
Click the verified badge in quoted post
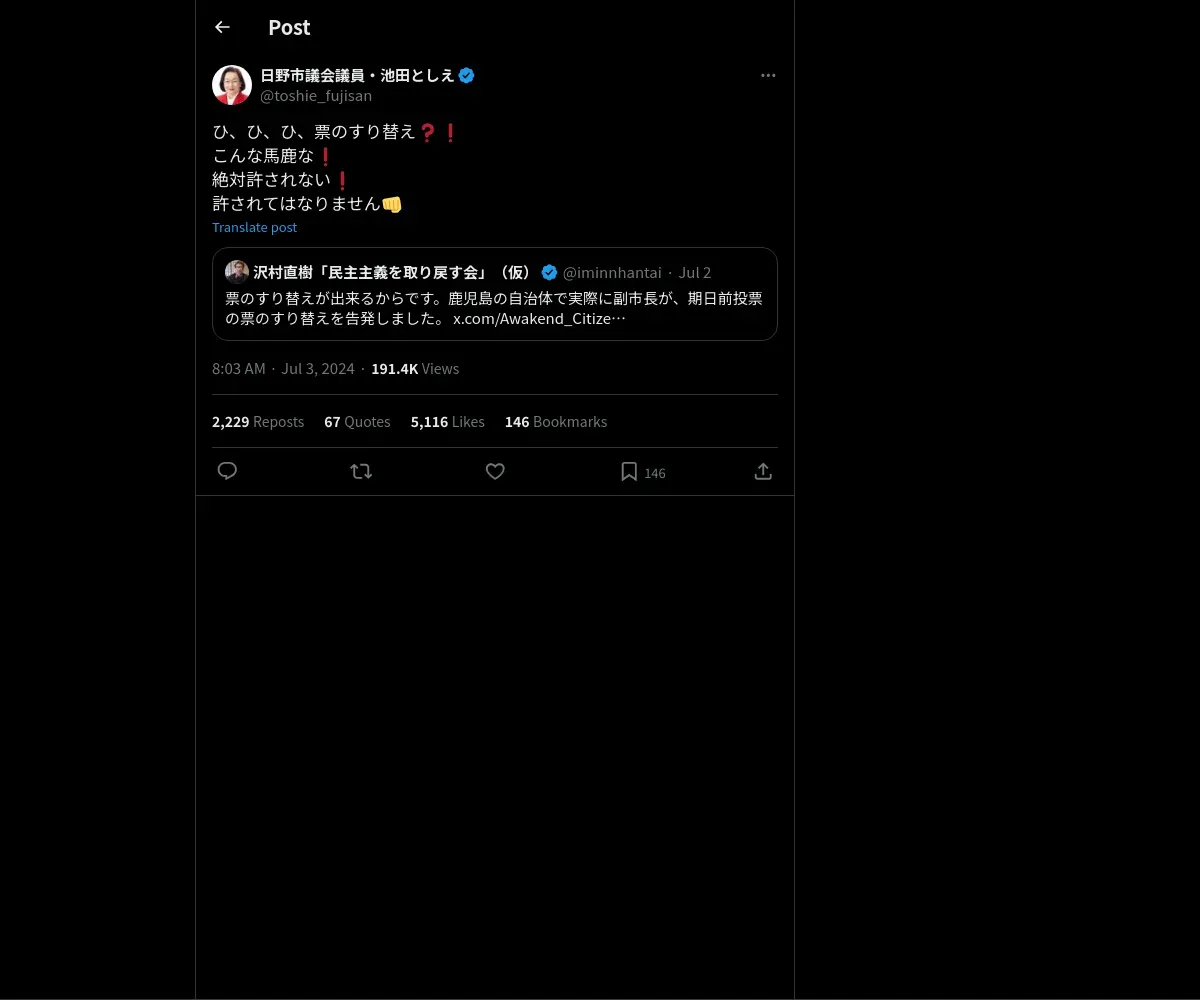[x=549, y=272]
